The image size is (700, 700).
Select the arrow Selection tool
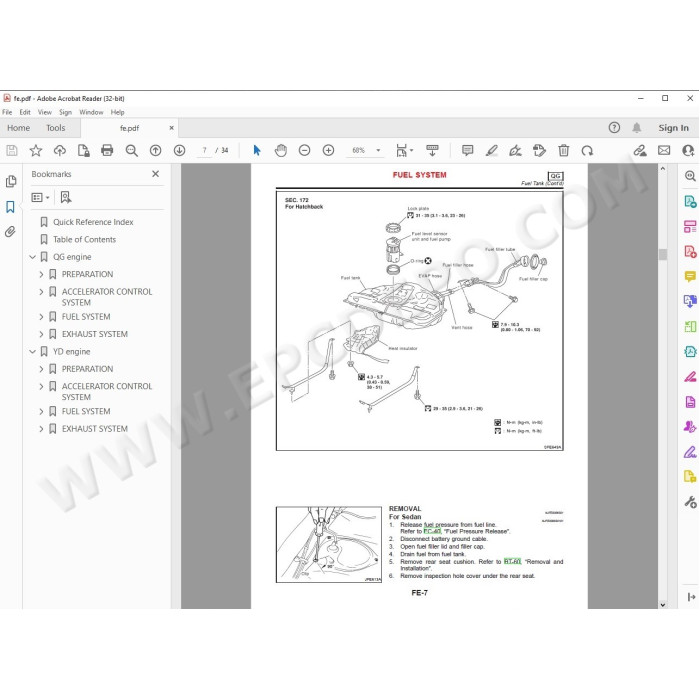257,150
